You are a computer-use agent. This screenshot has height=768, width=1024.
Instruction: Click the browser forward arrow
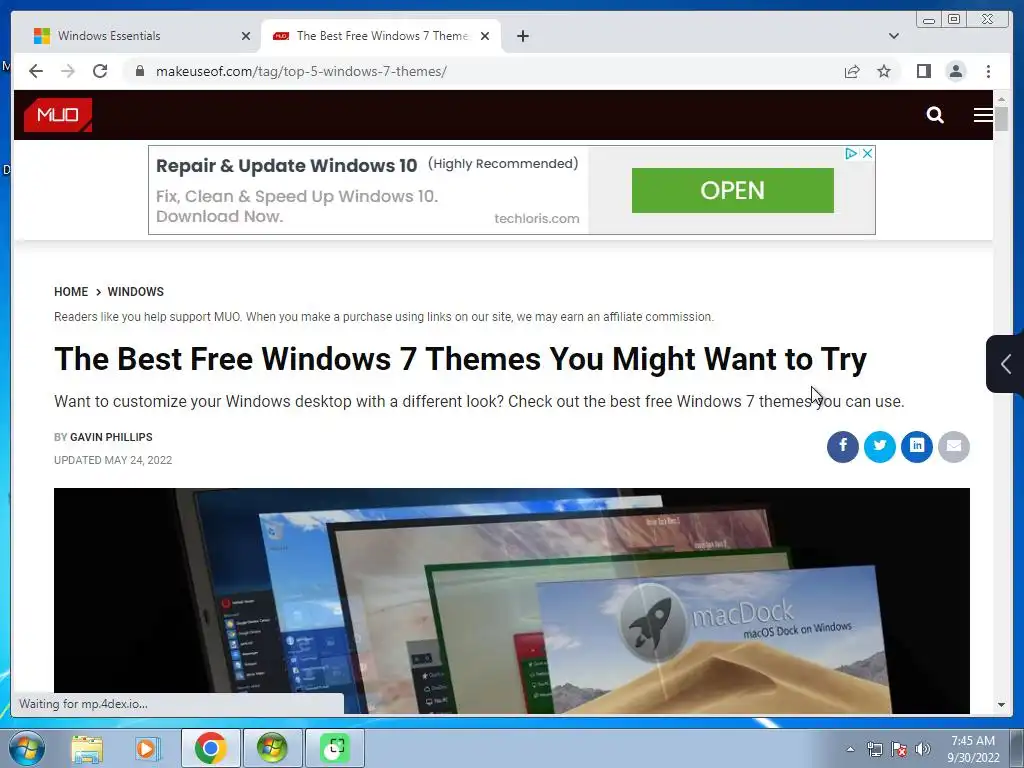tap(68, 71)
